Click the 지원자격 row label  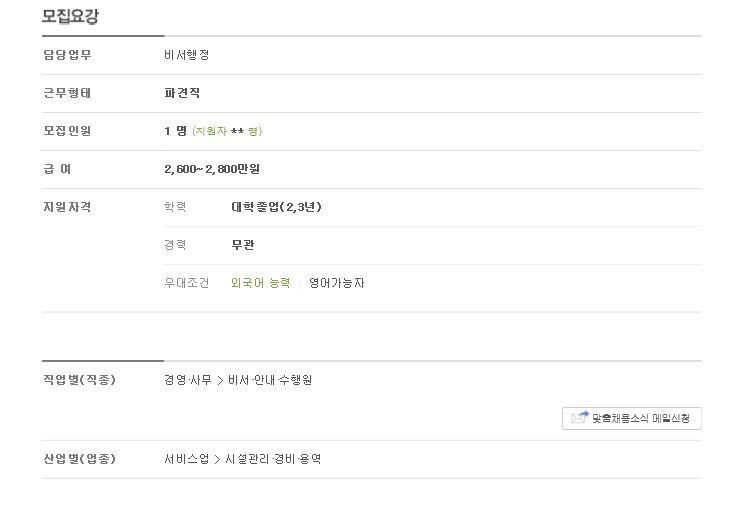point(67,207)
